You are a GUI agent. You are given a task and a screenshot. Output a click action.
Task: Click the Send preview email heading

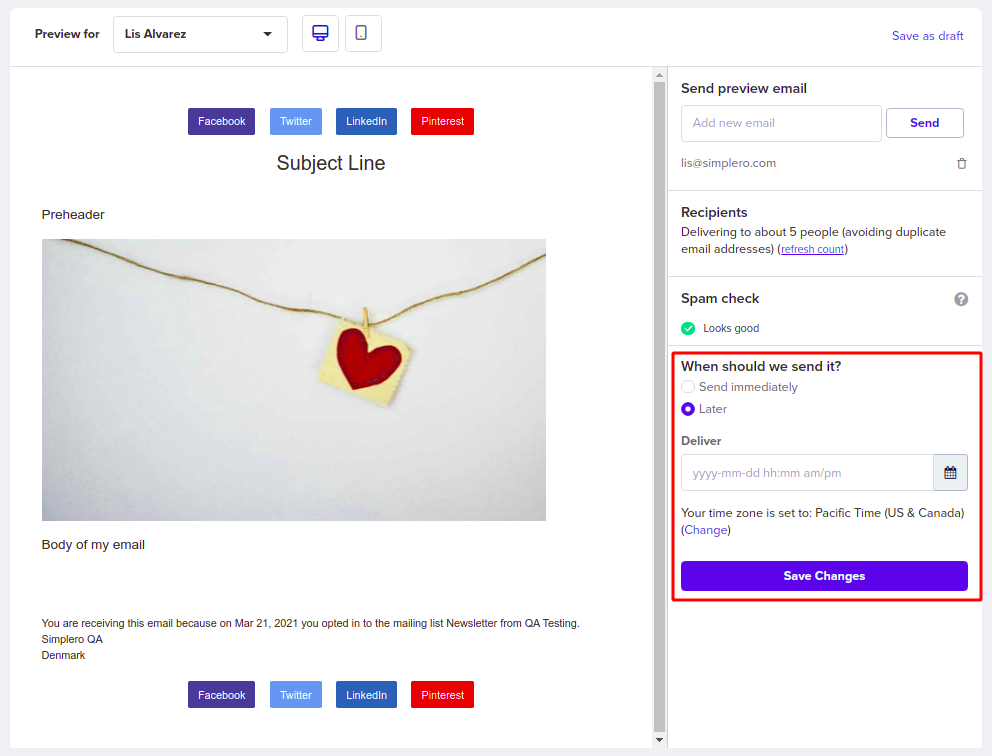pos(743,89)
